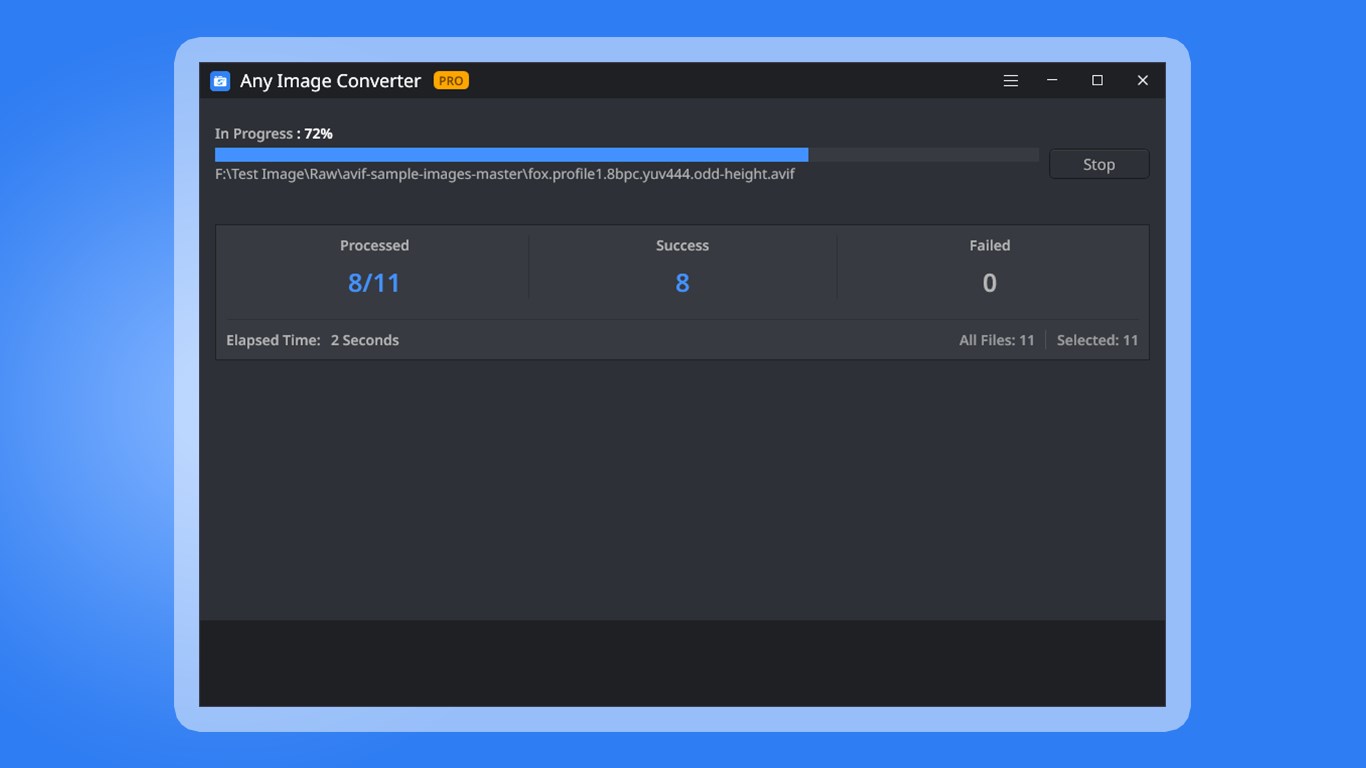Click the Success count 8
The image size is (1366, 768).
(x=682, y=283)
